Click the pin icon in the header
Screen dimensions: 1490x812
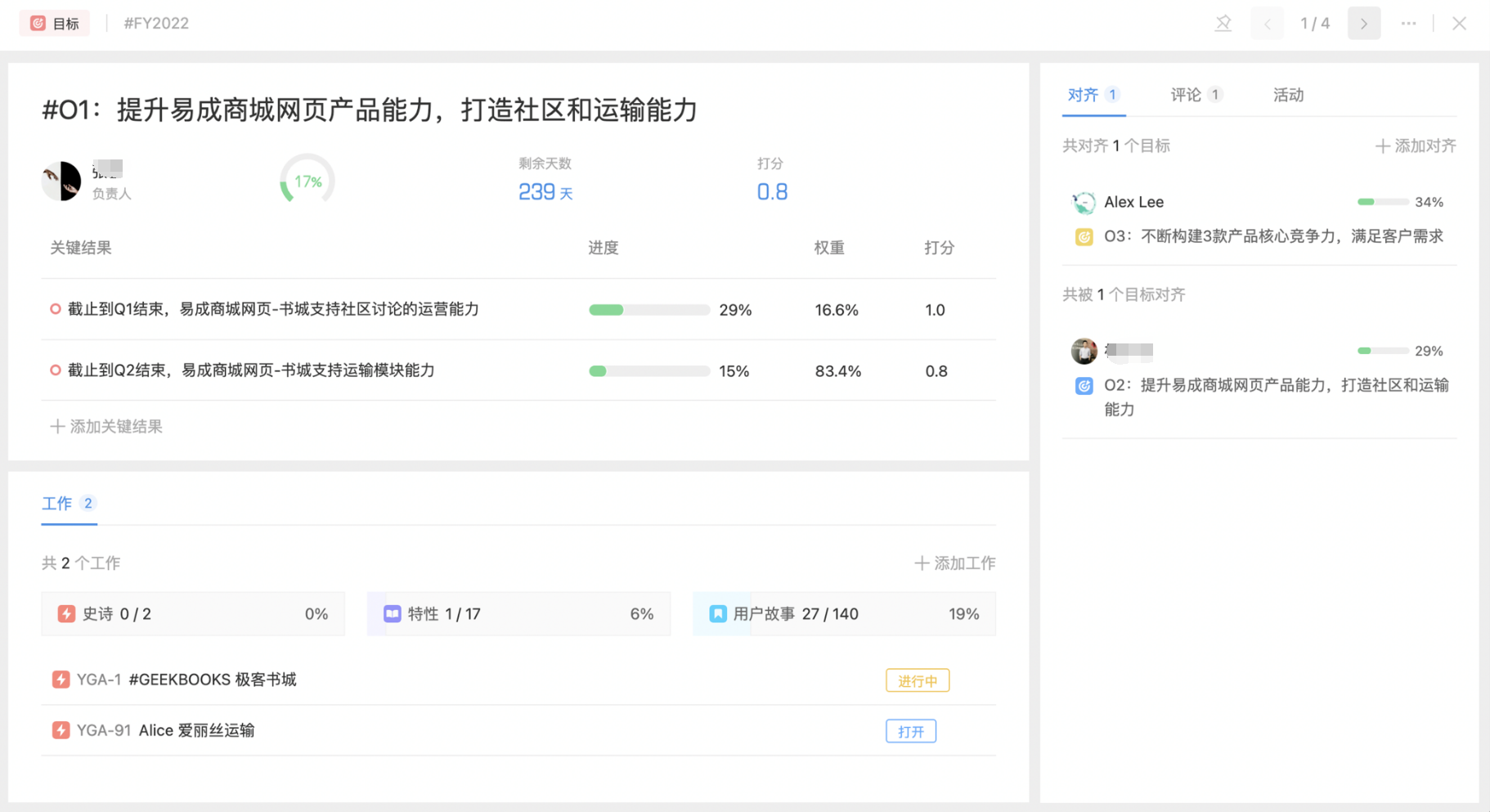click(1223, 24)
